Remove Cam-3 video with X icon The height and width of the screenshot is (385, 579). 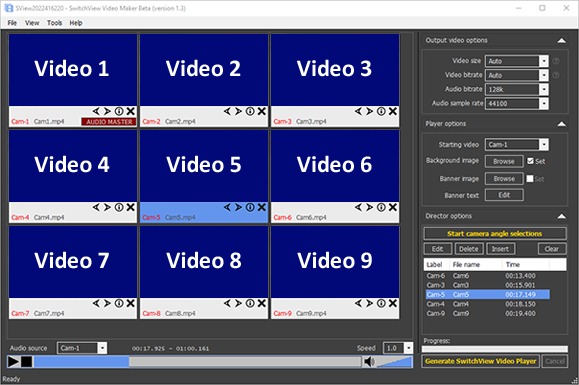393,111
